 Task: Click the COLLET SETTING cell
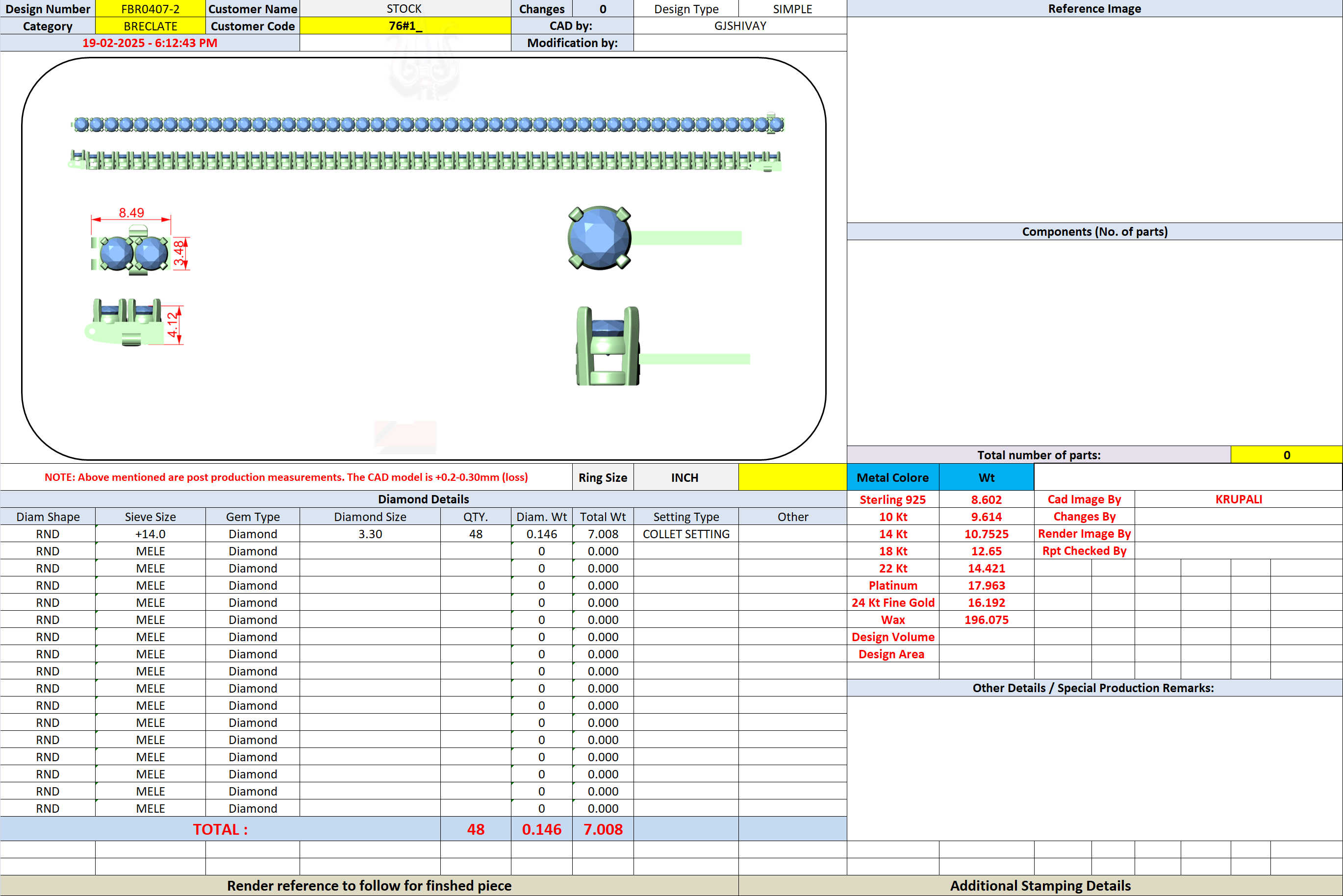[x=686, y=534]
